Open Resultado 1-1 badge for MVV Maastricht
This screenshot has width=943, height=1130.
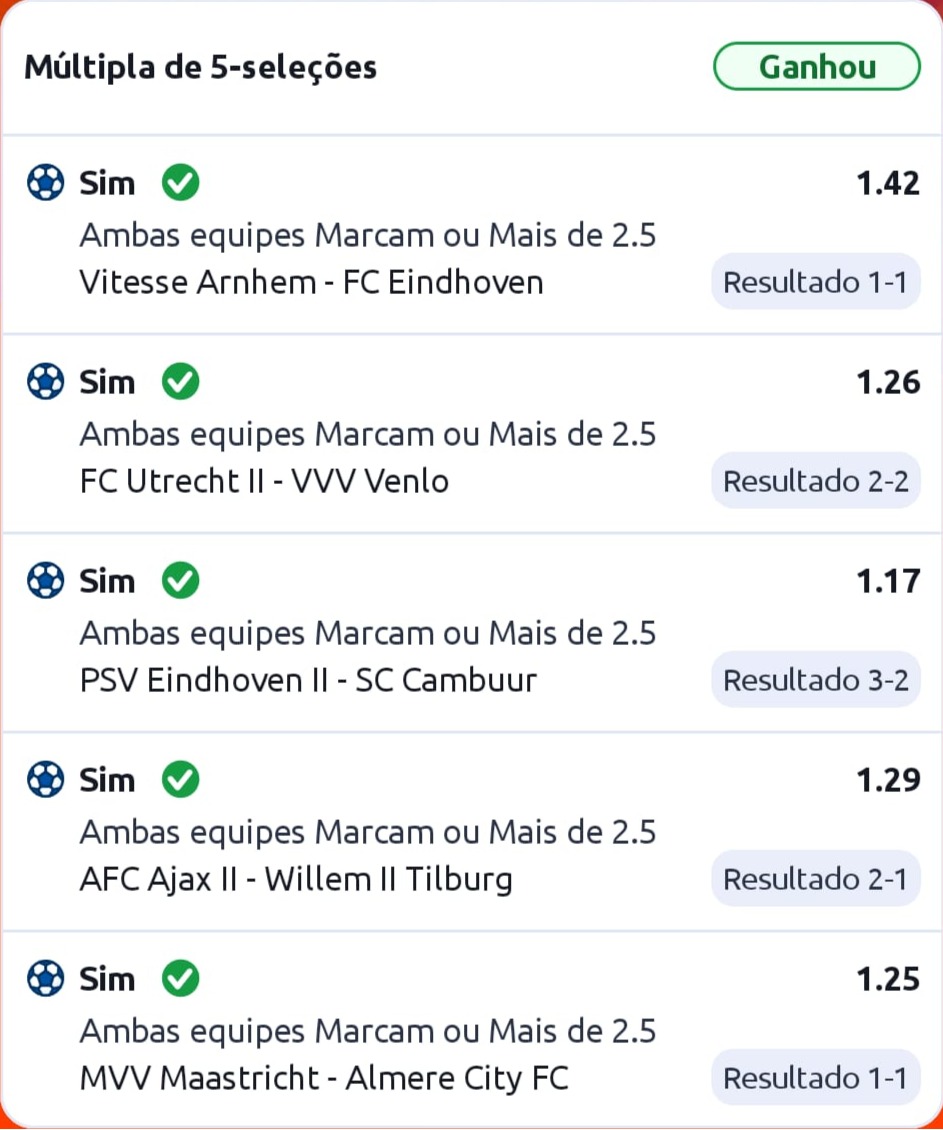coord(815,1078)
